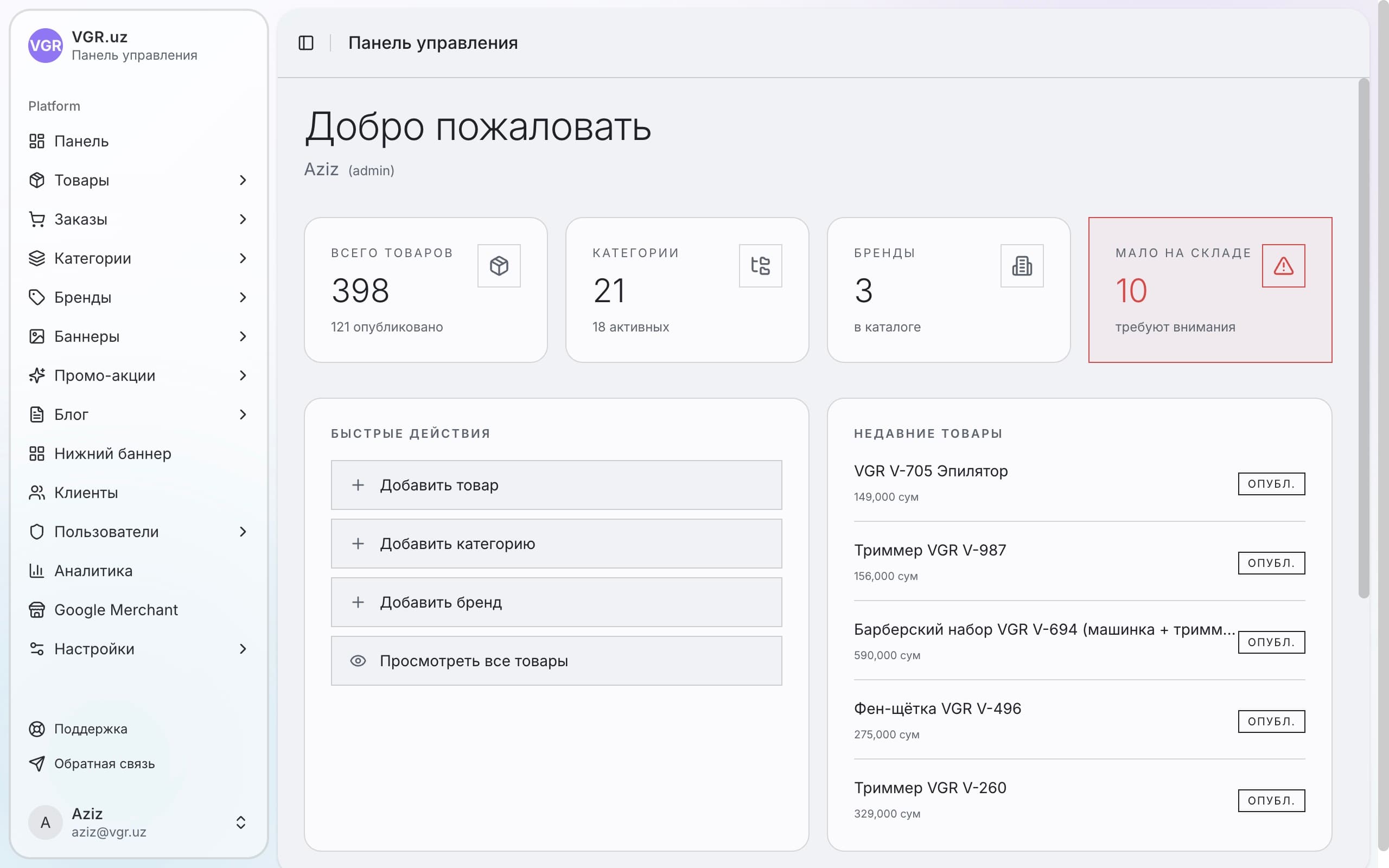Click the 18 активных text
Viewport: 1389px width, 868px height.
(630, 327)
